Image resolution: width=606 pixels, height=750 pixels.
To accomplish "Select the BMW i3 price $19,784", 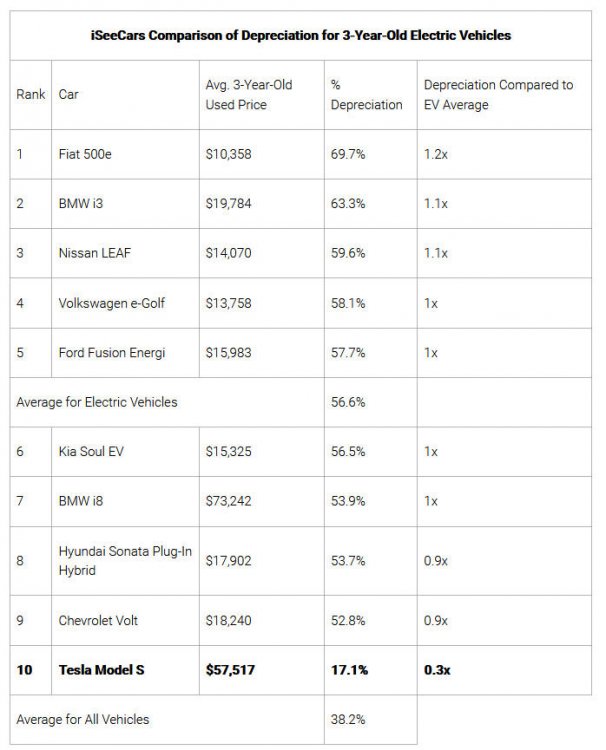I will [229, 203].
